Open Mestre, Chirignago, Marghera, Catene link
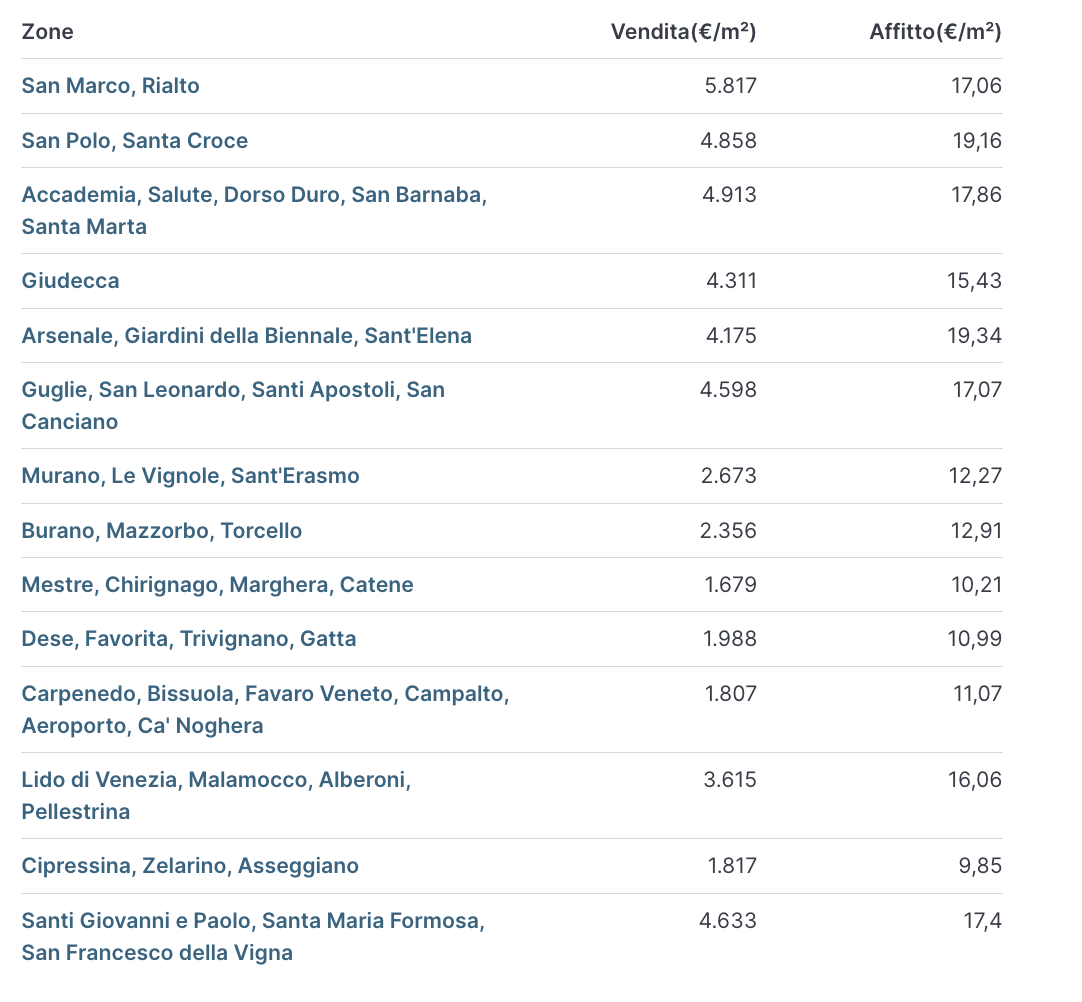 217,585
